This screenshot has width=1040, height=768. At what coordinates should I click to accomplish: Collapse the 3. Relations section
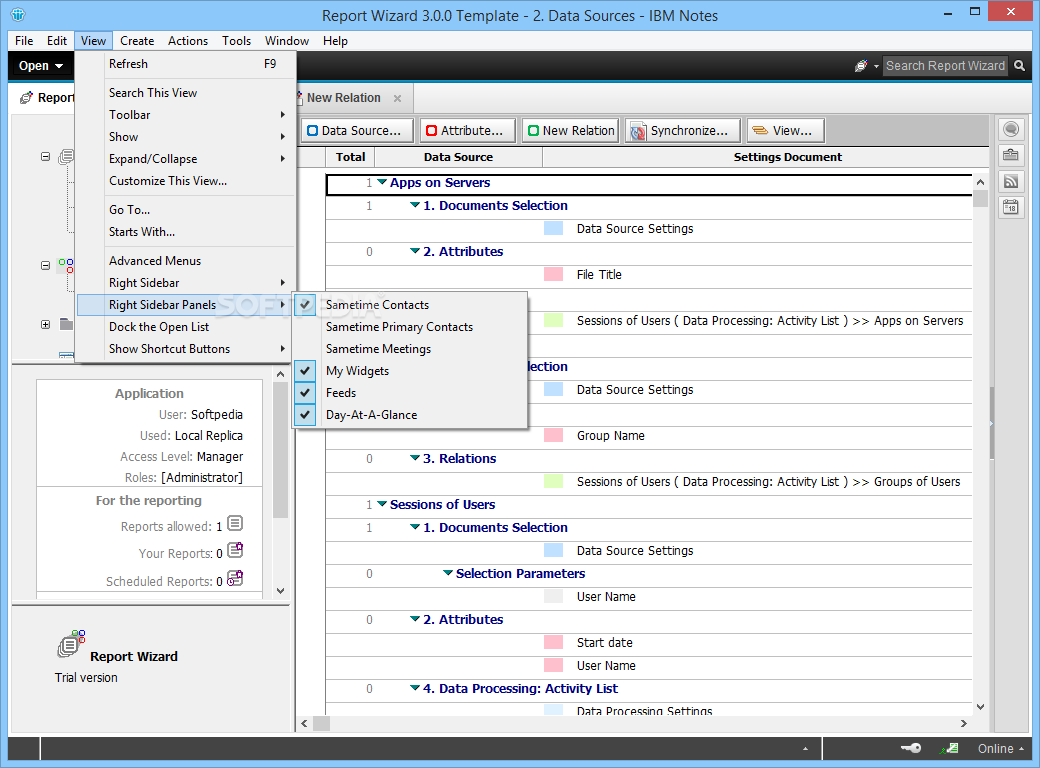(x=415, y=458)
